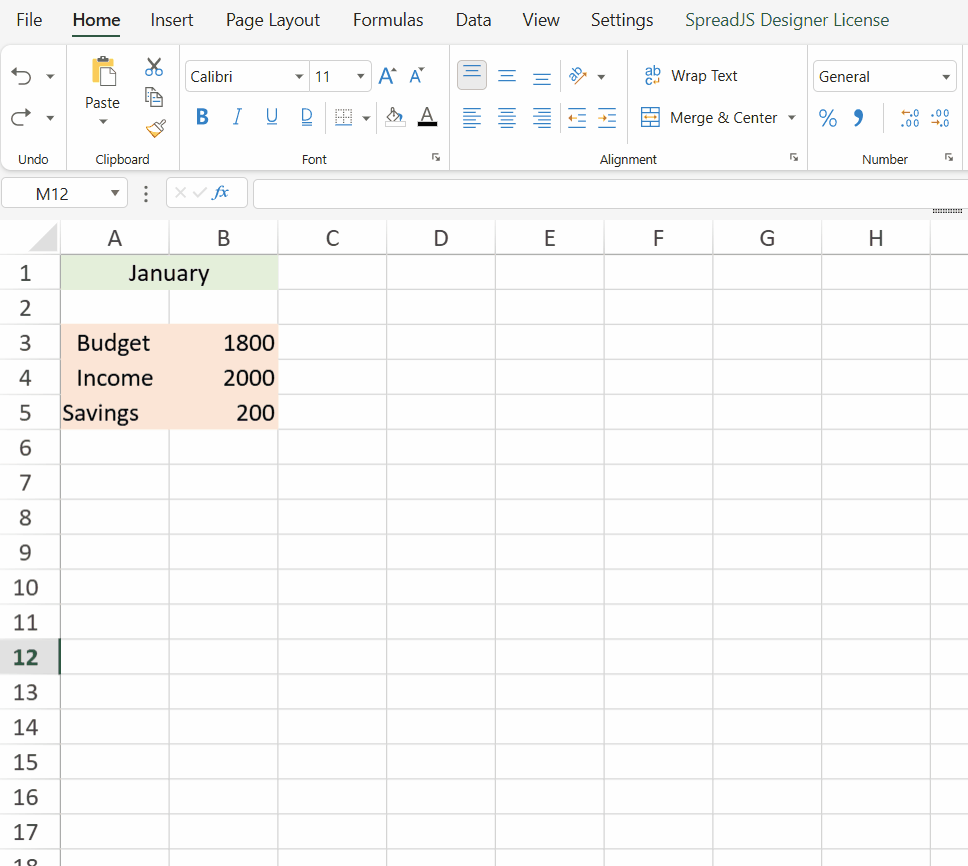Toggle Middle Align for cells
Image resolution: width=968 pixels, height=866 pixels.
pyautogui.click(x=507, y=76)
